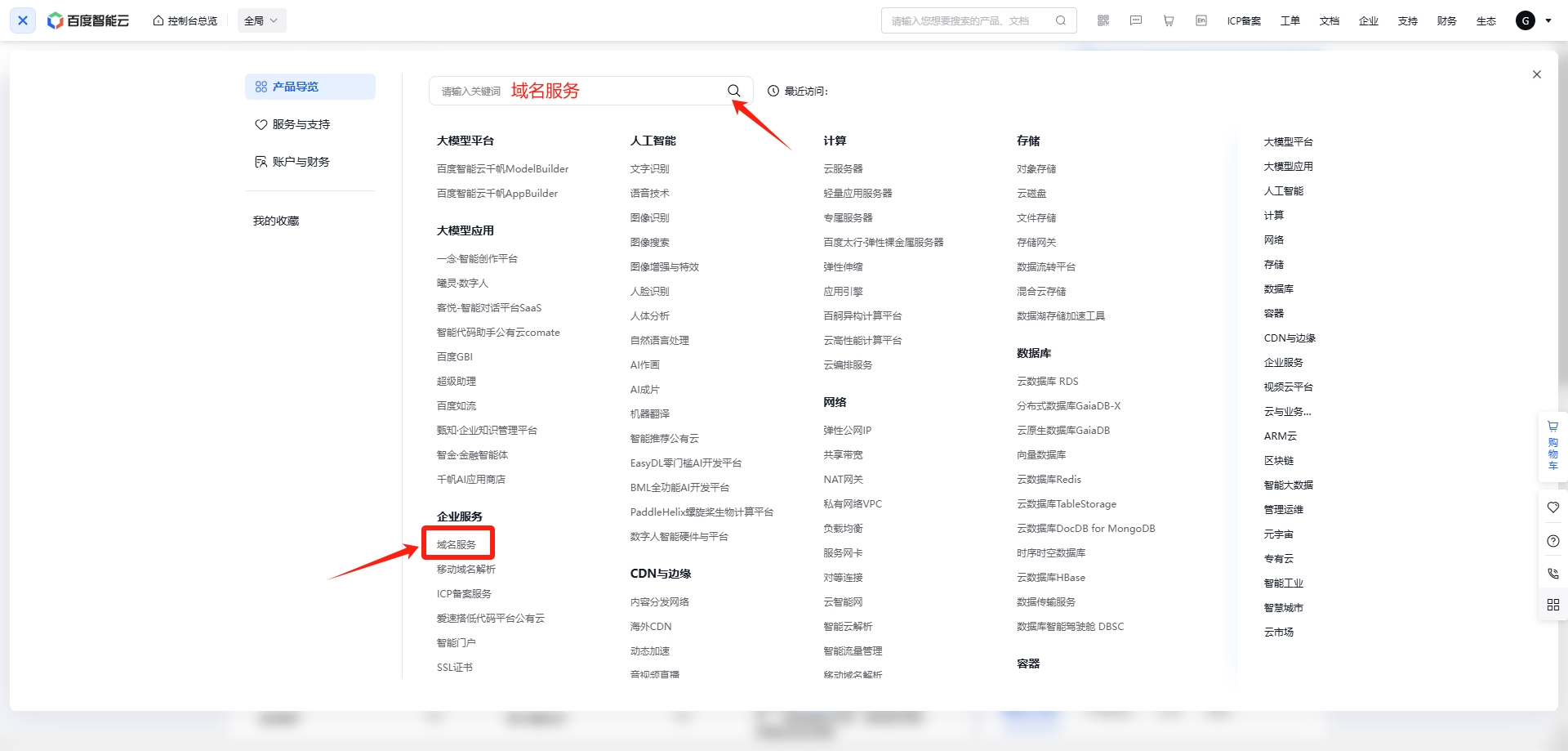Image resolution: width=1568 pixels, height=751 pixels.
Task: Open 海外CDN link
Action: click(x=651, y=626)
